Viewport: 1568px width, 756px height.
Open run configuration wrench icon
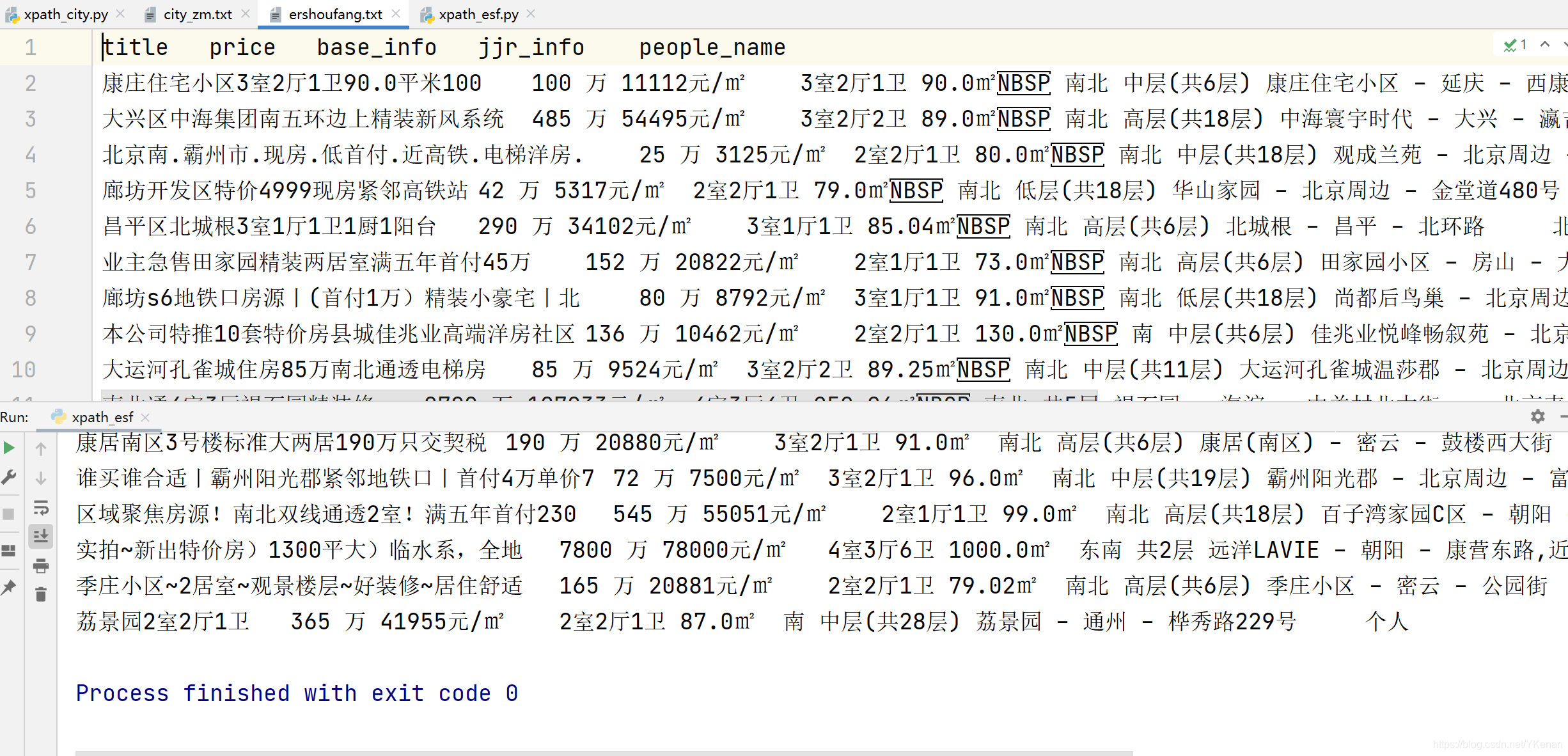point(9,477)
